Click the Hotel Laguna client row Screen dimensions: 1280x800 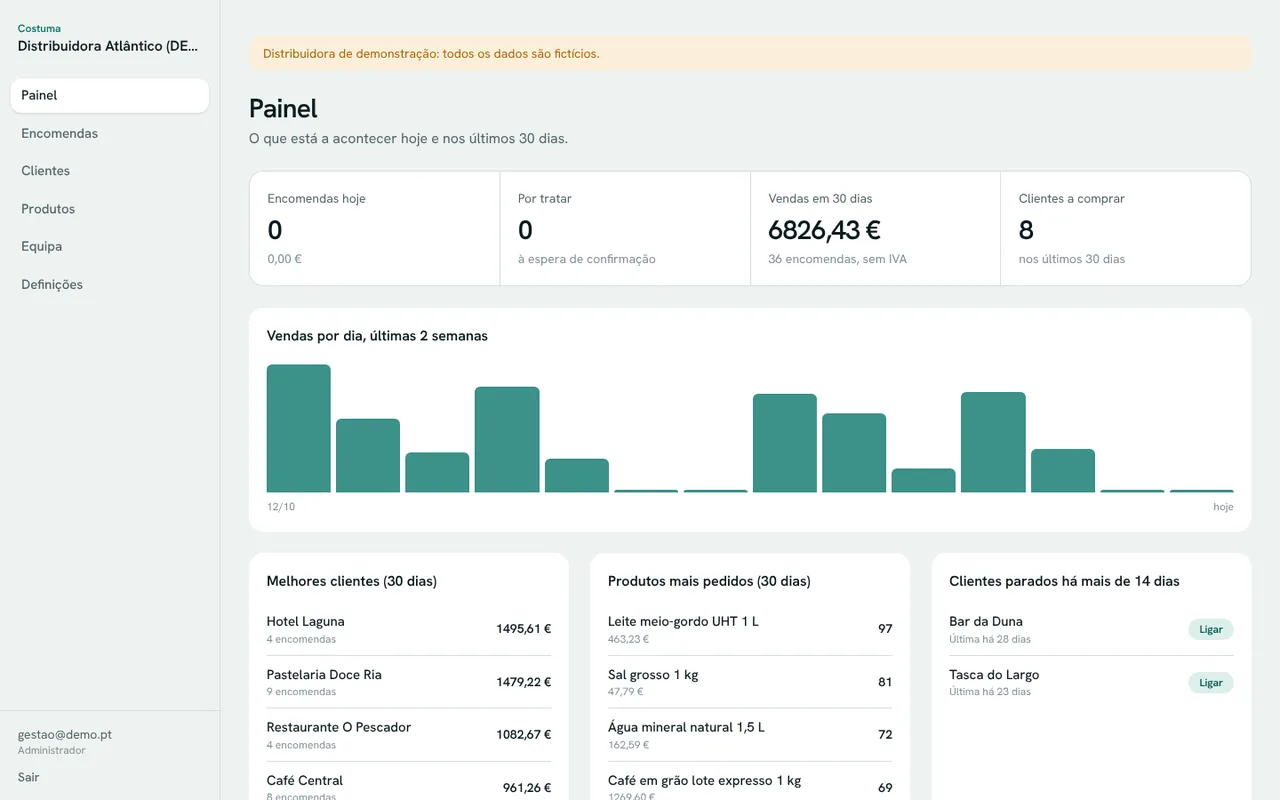(409, 629)
